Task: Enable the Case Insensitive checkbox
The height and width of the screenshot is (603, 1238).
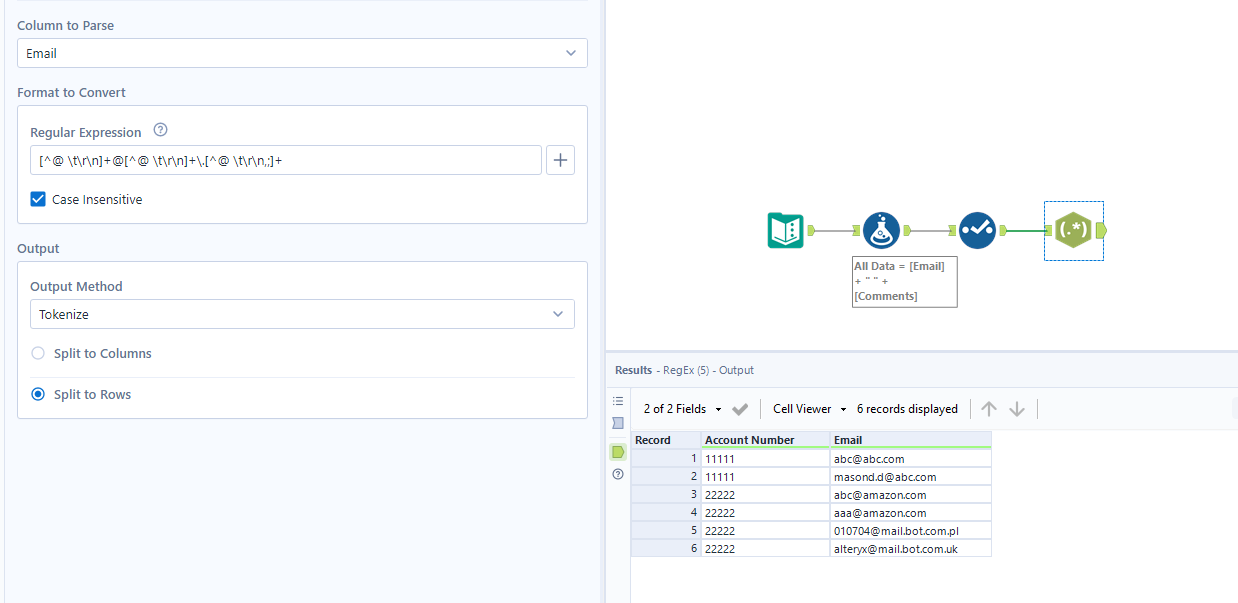Action: pos(37,199)
